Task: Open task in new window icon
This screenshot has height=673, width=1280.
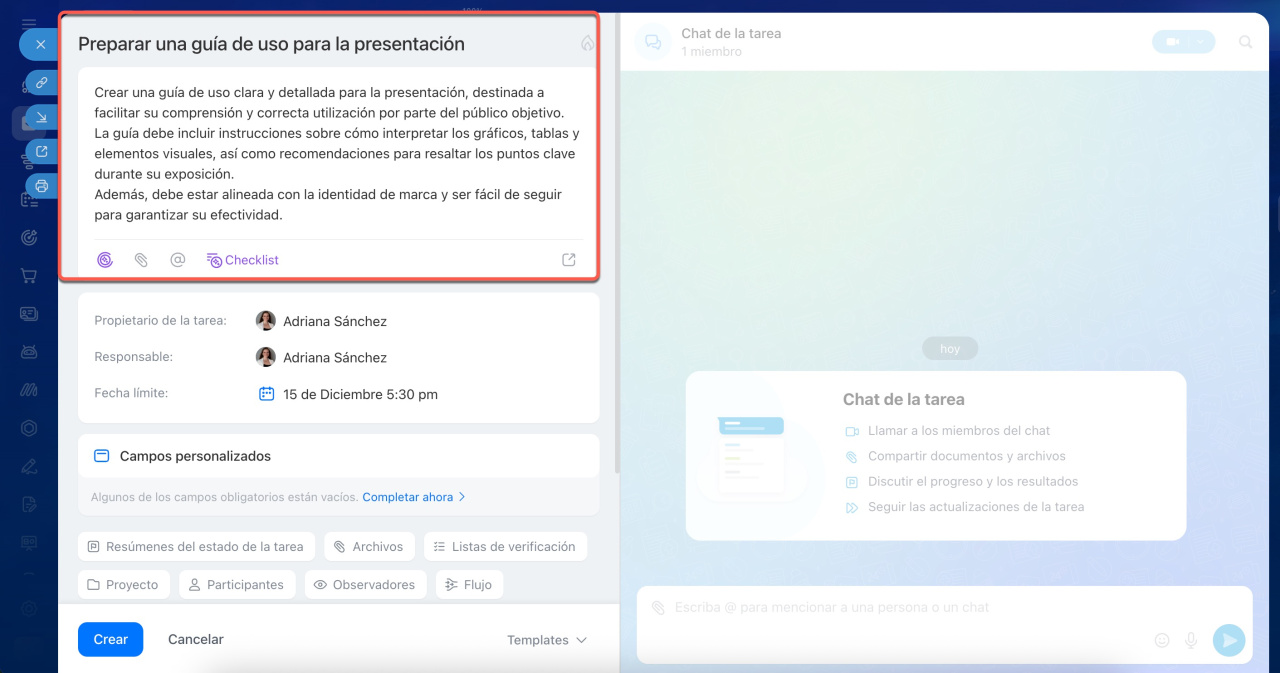Action: [41, 152]
